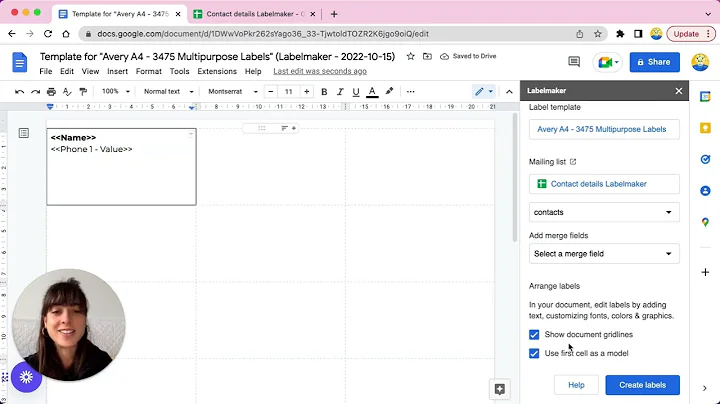720x404 pixels.
Task: Decrease font size with minus button
Action: pos(271,92)
